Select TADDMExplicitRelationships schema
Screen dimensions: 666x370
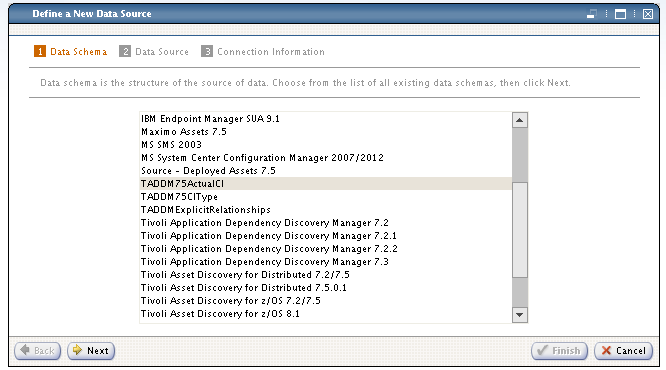[325, 210]
